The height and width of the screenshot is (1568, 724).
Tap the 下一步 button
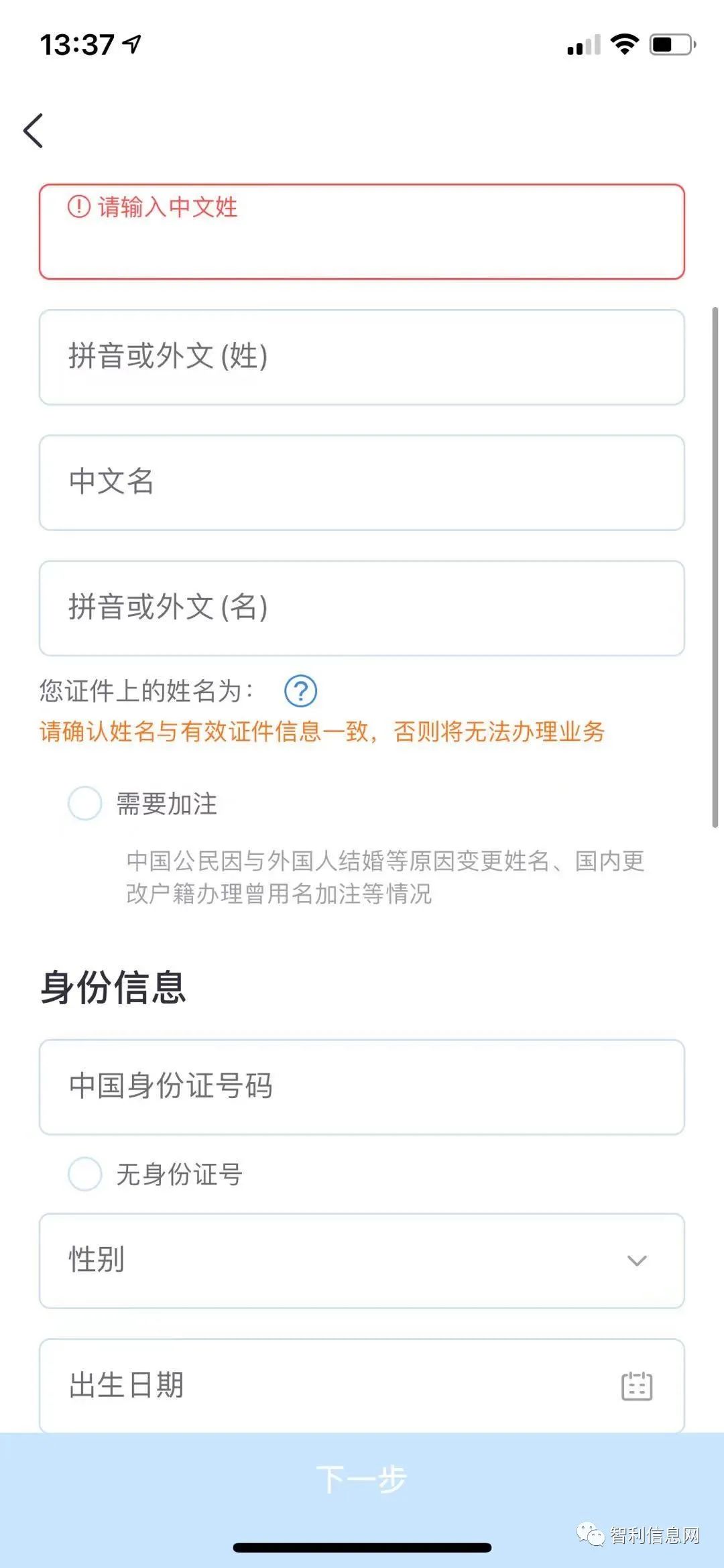pyautogui.click(x=362, y=1479)
